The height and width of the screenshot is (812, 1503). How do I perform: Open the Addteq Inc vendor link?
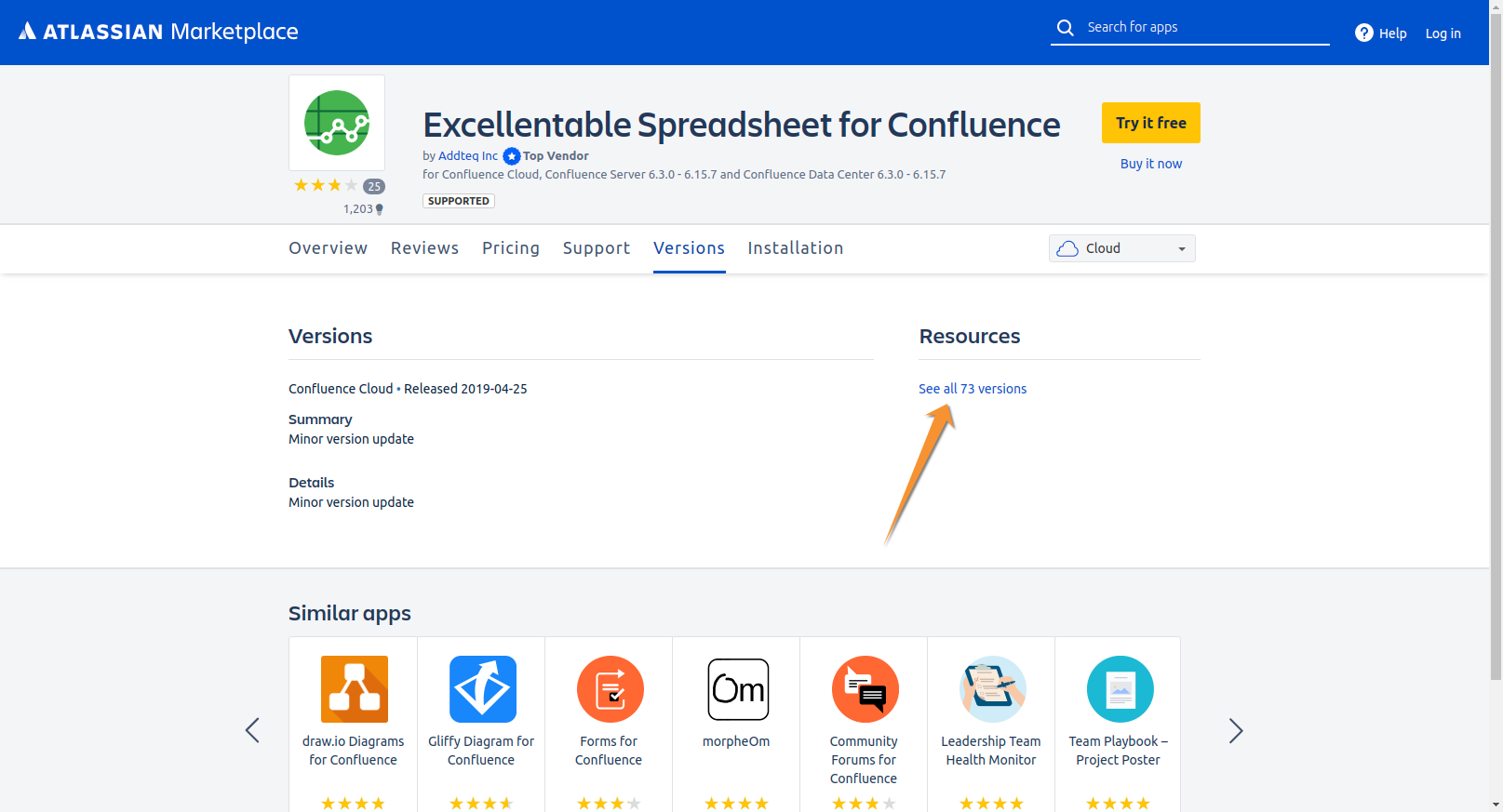tap(468, 156)
